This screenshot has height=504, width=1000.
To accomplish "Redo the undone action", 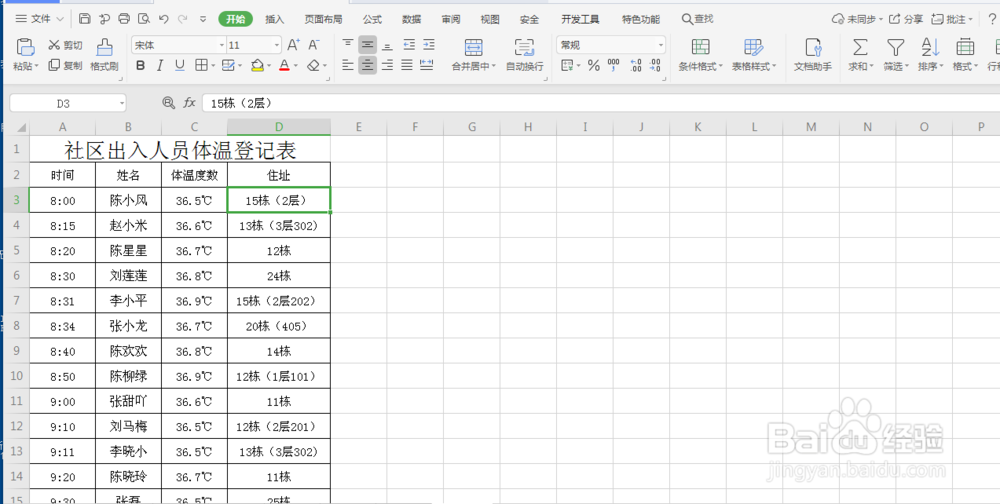I will (182, 19).
